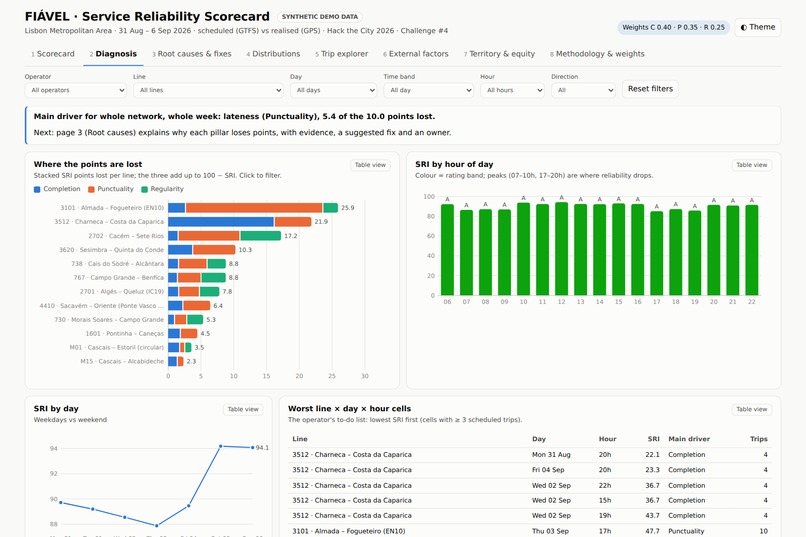Click the hour 06 bar in SRI chart

pos(447,250)
